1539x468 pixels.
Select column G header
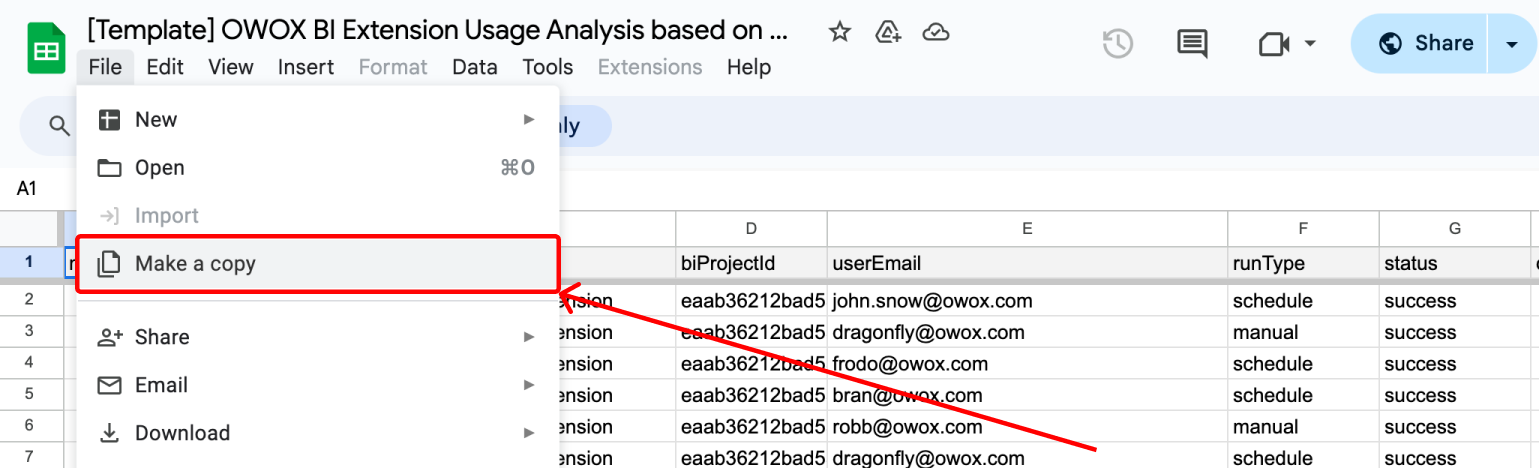pyautogui.click(x=1454, y=229)
